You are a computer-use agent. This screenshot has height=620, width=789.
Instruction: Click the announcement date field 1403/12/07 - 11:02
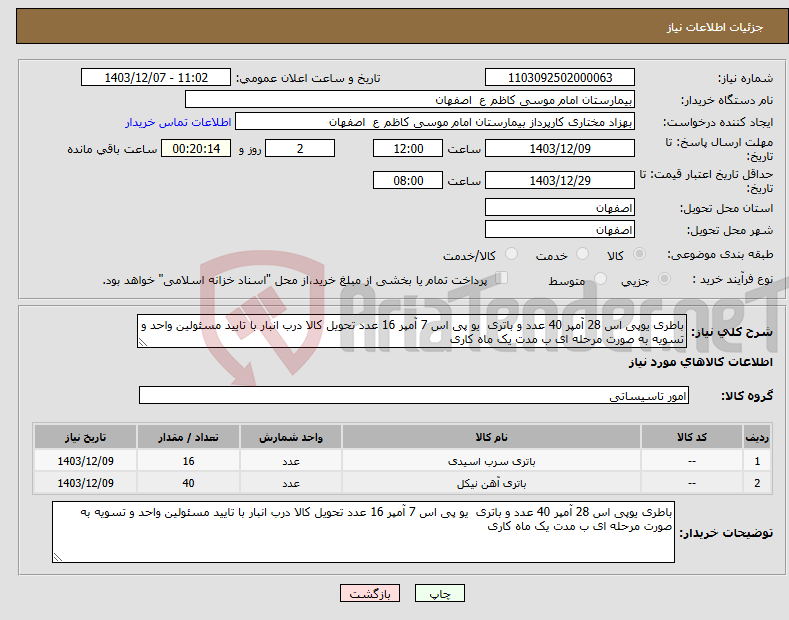[156, 78]
